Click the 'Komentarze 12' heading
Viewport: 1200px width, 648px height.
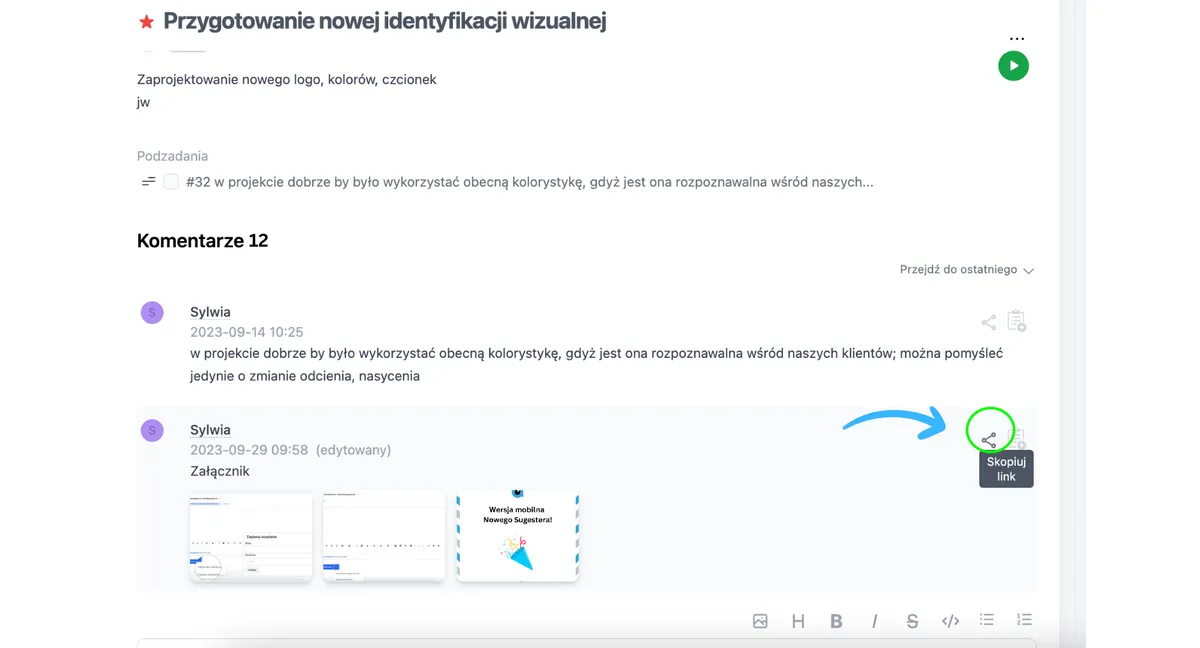(x=202, y=241)
